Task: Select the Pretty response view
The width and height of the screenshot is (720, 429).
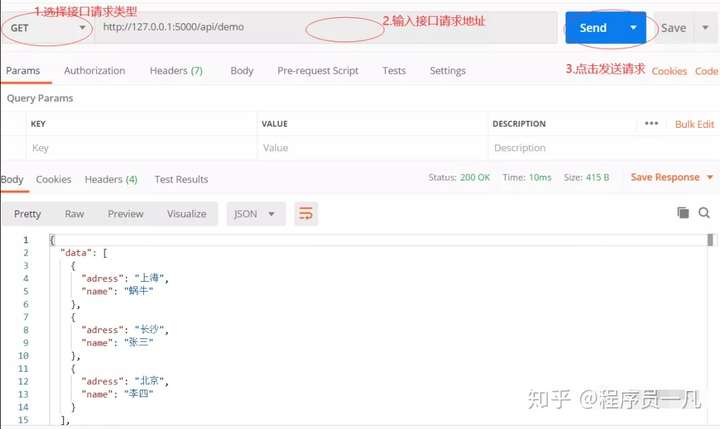Action: click(x=27, y=214)
